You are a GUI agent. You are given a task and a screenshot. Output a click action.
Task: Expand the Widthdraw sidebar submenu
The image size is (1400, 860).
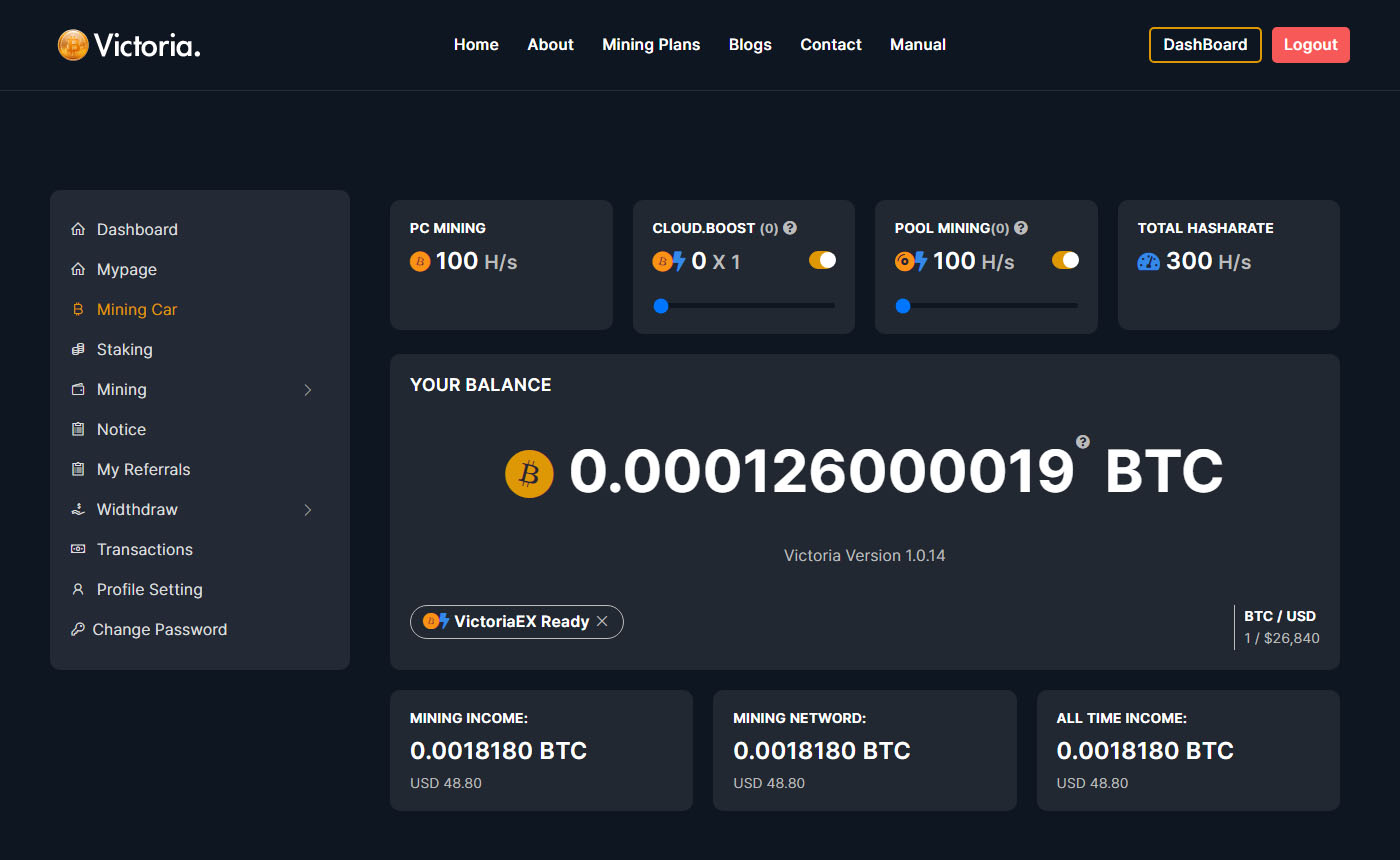[x=308, y=510]
